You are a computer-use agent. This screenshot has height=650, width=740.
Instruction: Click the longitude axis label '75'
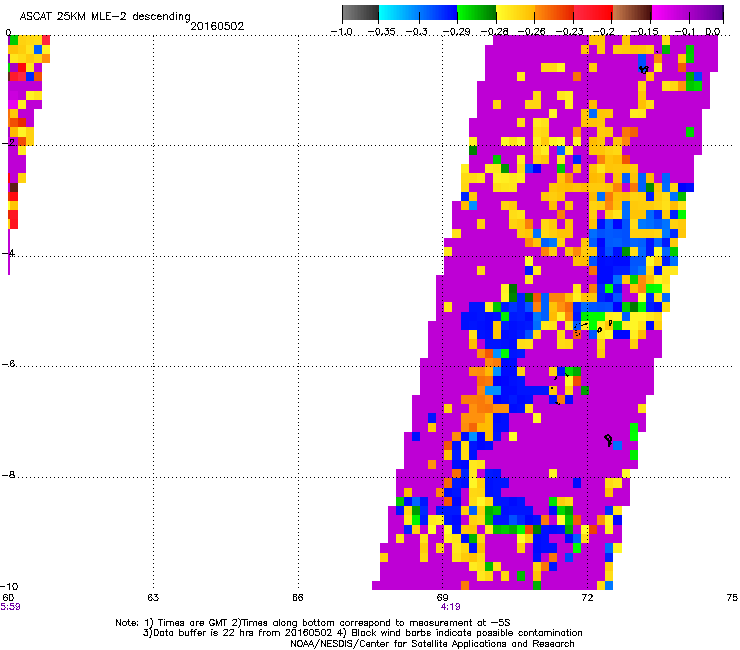[732, 598]
